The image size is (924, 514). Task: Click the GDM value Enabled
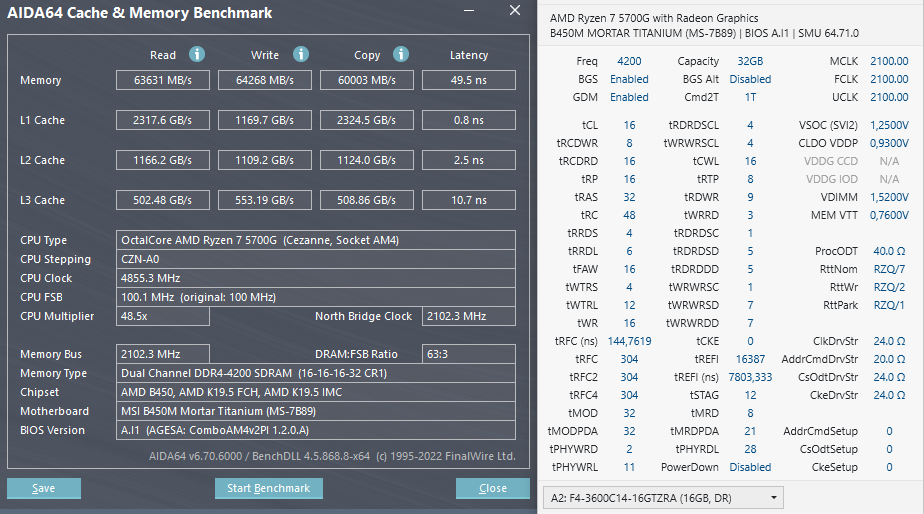[629, 97]
